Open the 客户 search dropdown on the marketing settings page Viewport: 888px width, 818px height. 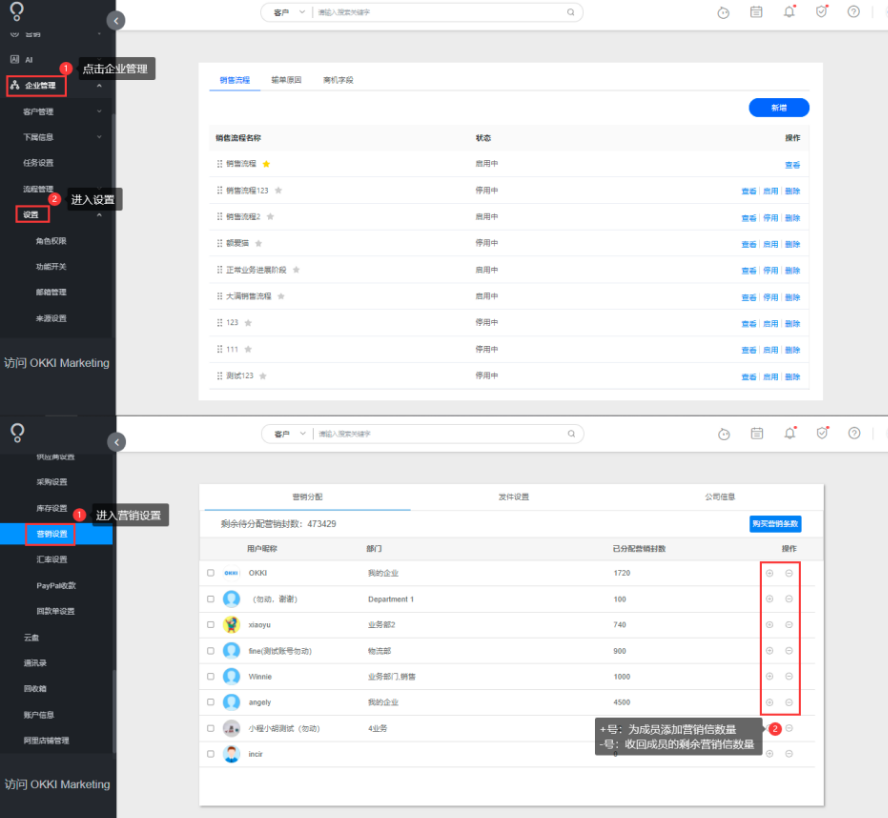290,434
